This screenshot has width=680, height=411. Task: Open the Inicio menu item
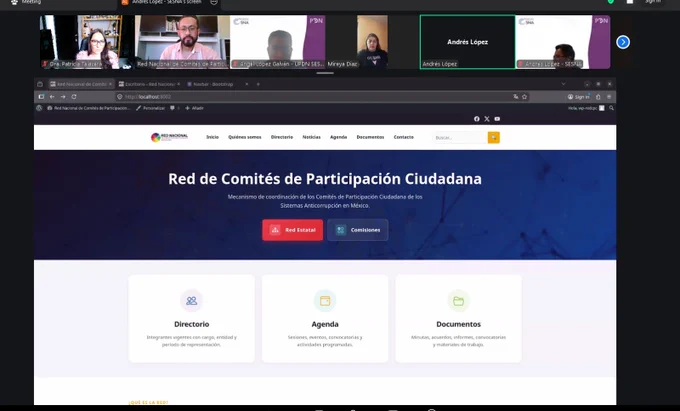(x=212, y=137)
